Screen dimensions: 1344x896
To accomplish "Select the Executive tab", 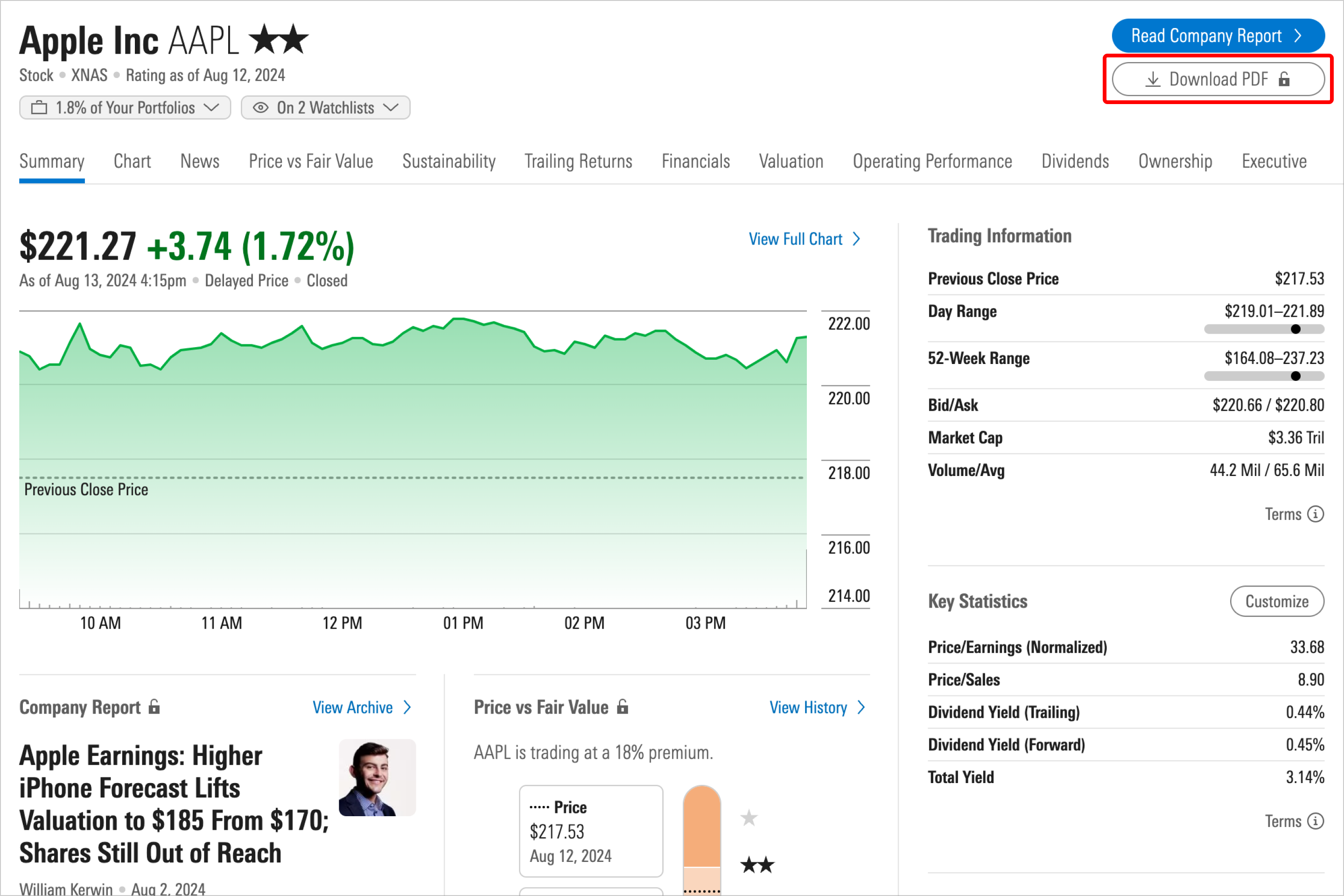I will [x=1274, y=162].
